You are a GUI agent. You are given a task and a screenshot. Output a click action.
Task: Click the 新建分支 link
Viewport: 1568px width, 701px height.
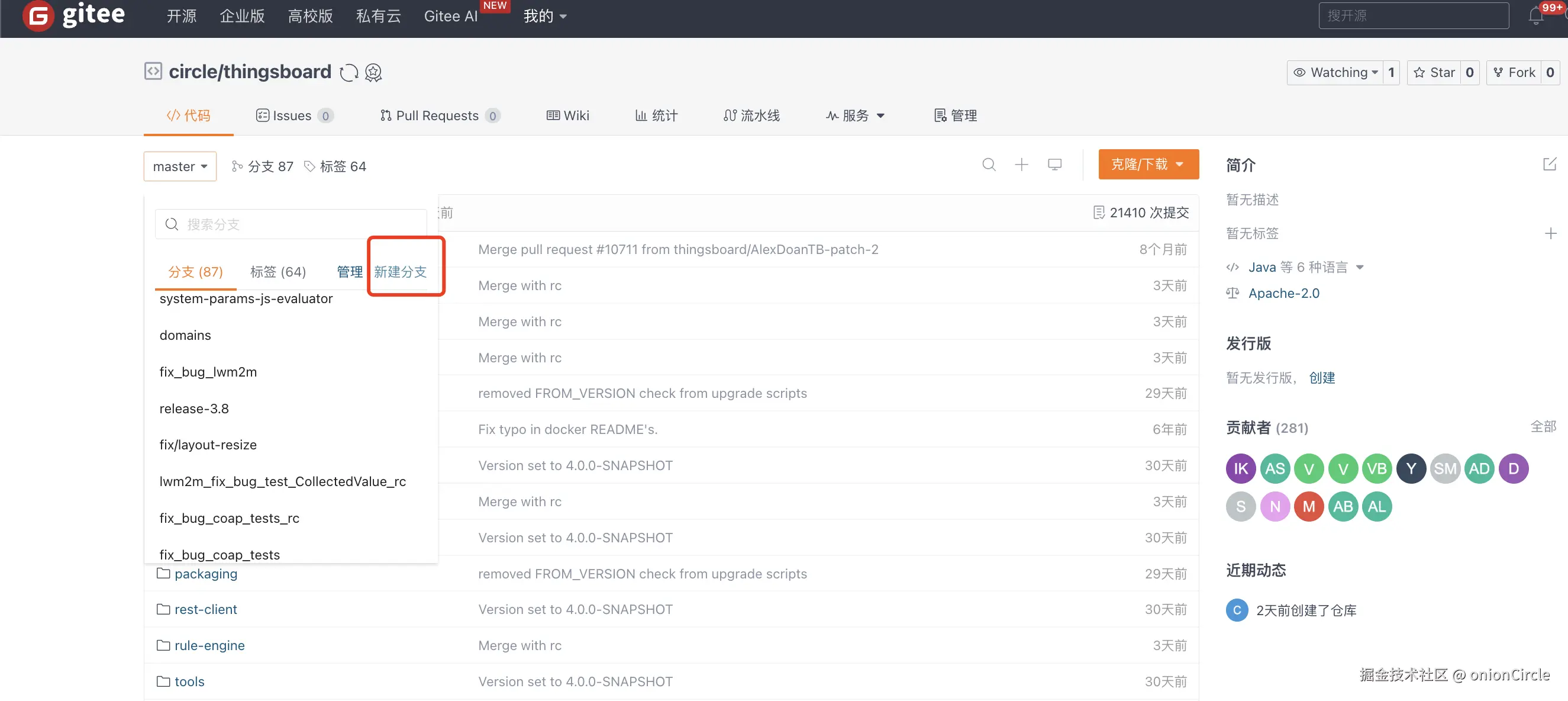pyautogui.click(x=400, y=272)
